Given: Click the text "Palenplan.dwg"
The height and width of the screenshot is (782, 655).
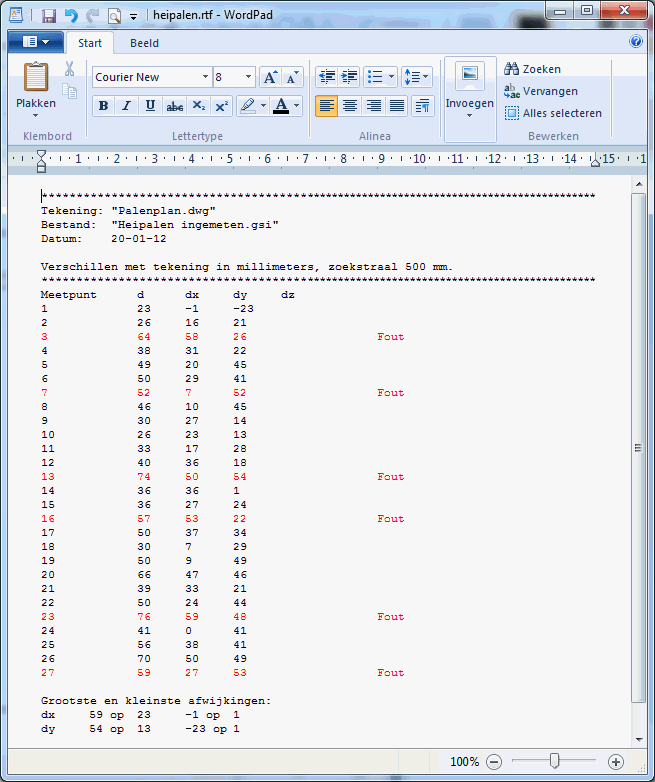Looking at the screenshot, I should pyautogui.click(x=164, y=211).
